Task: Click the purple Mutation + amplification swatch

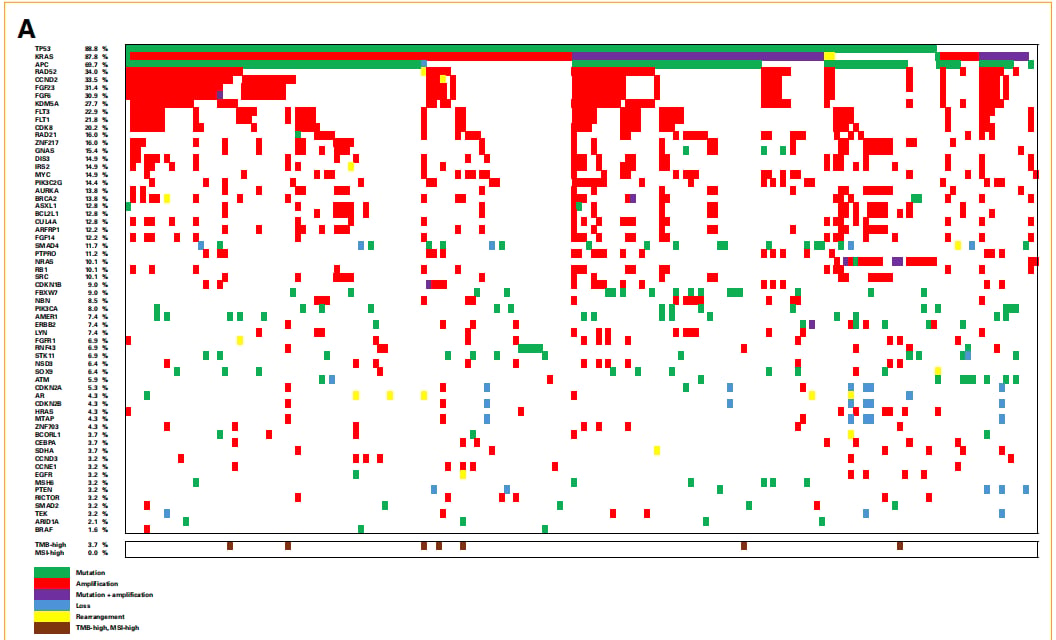Action: tap(52, 595)
